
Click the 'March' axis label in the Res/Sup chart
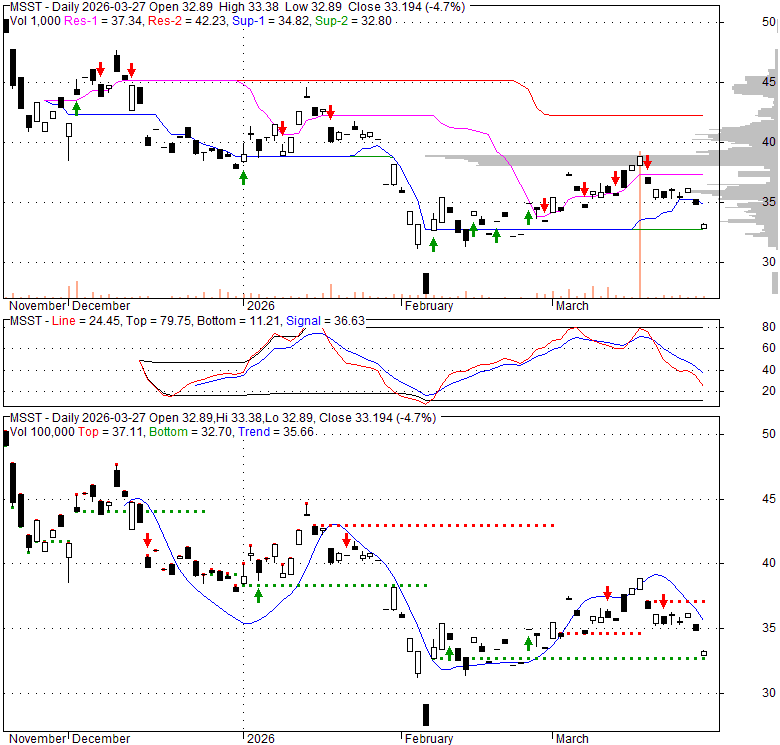pos(572,305)
